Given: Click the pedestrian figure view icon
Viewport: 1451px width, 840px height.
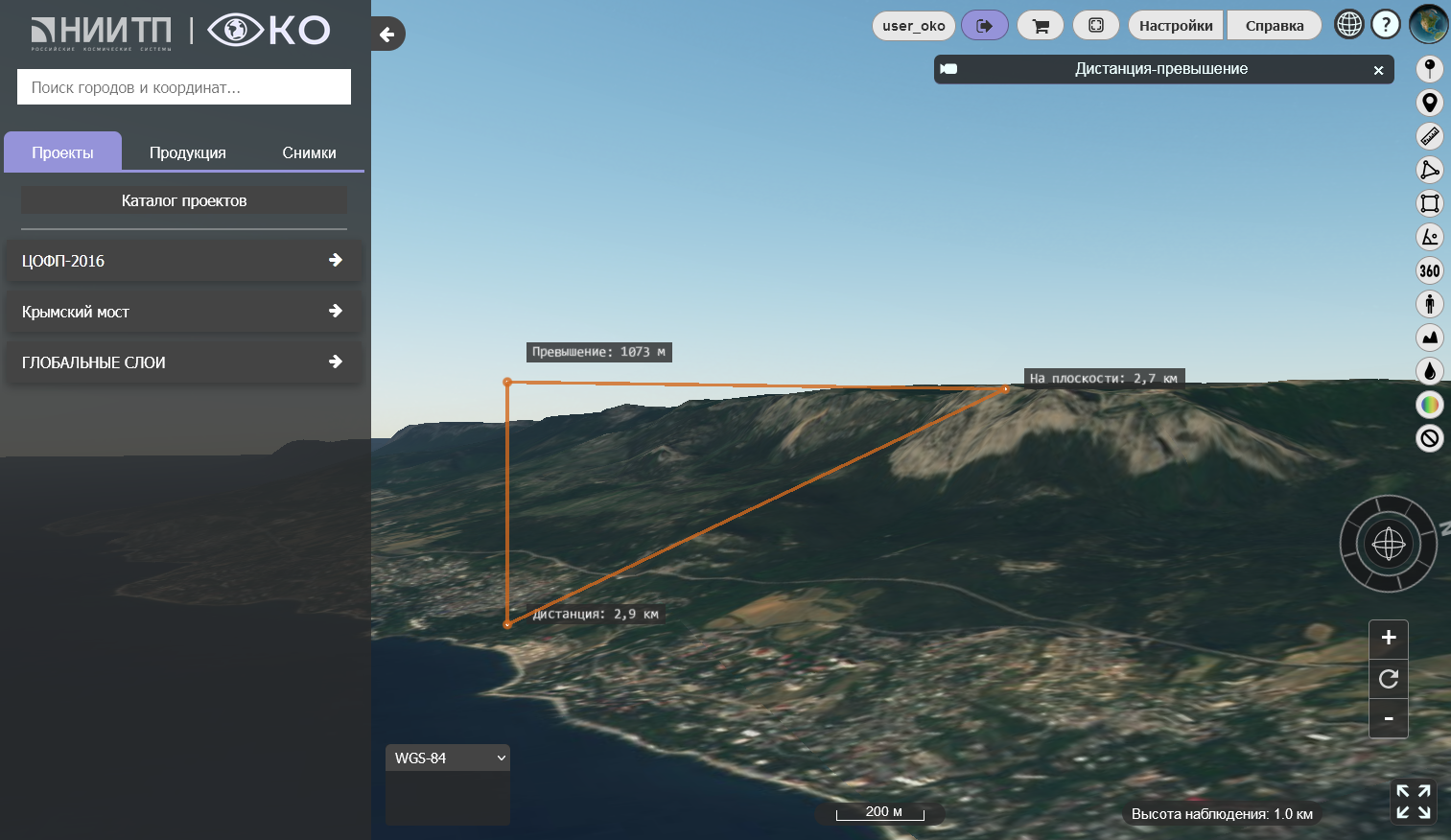Looking at the screenshot, I should tap(1429, 304).
